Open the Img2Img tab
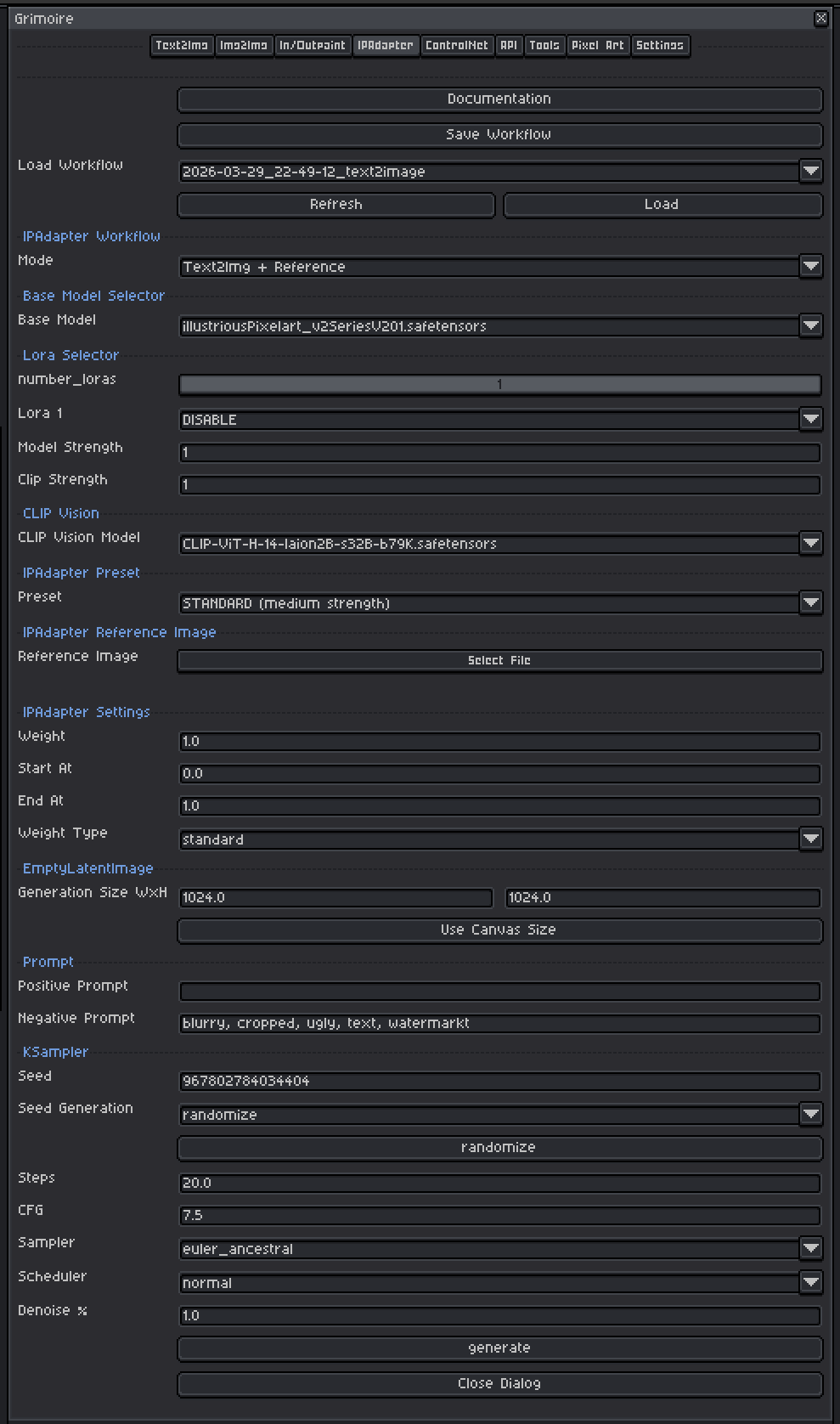This screenshot has width=840, height=1424. click(243, 45)
